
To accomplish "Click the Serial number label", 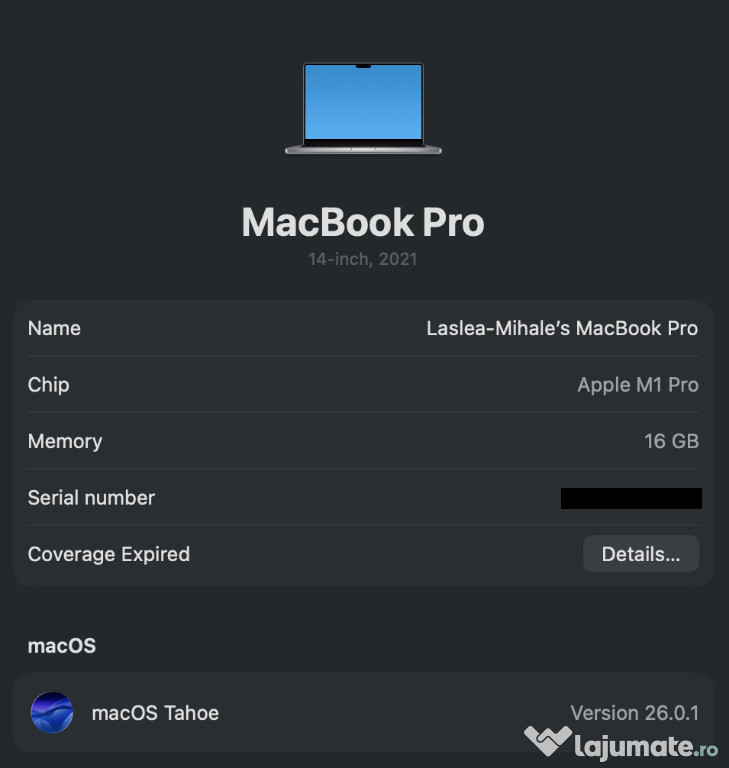I will click(91, 498).
